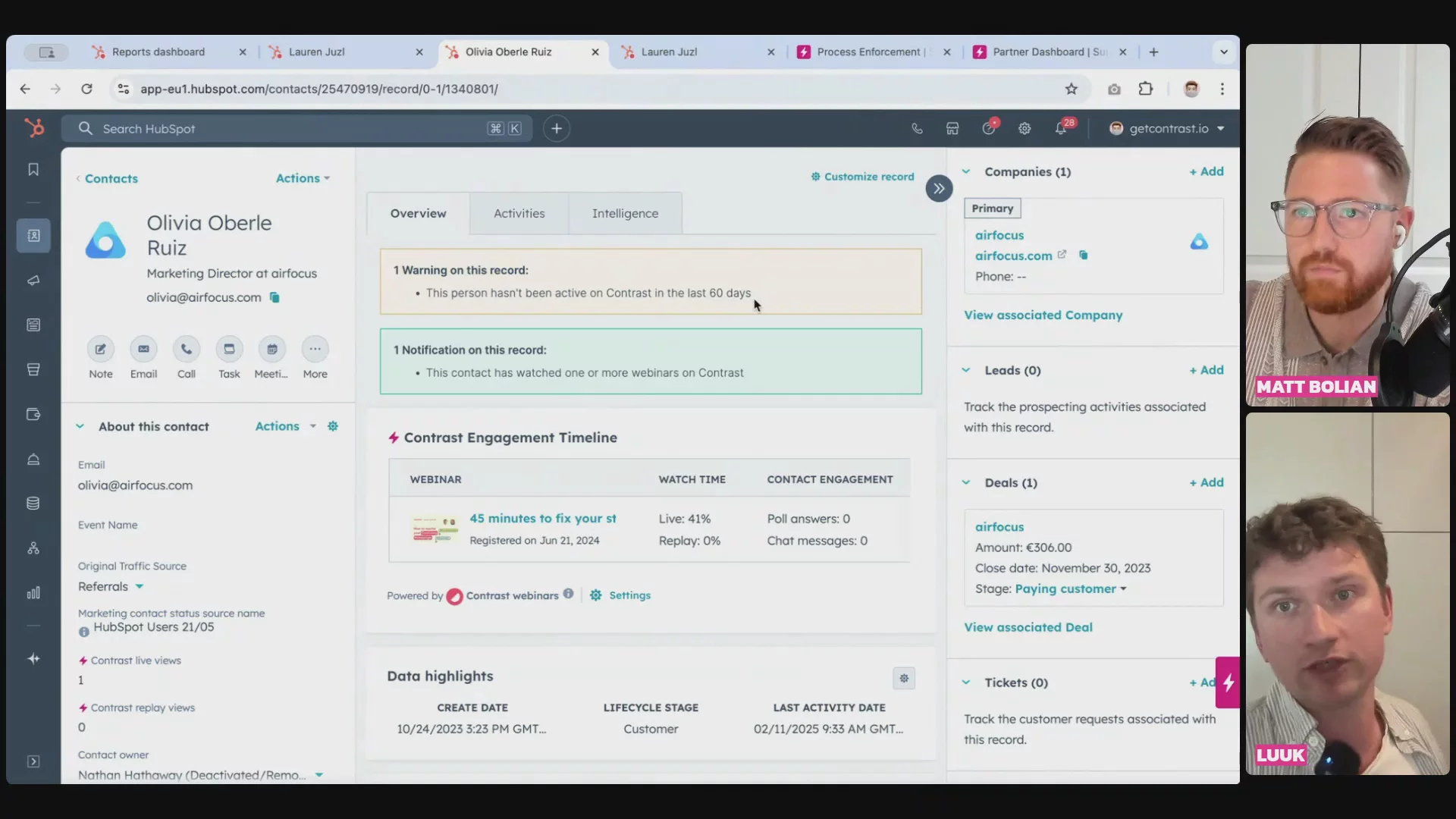Open the About this contact settings gear
1456x819 pixels.
[x=333, y=427]
